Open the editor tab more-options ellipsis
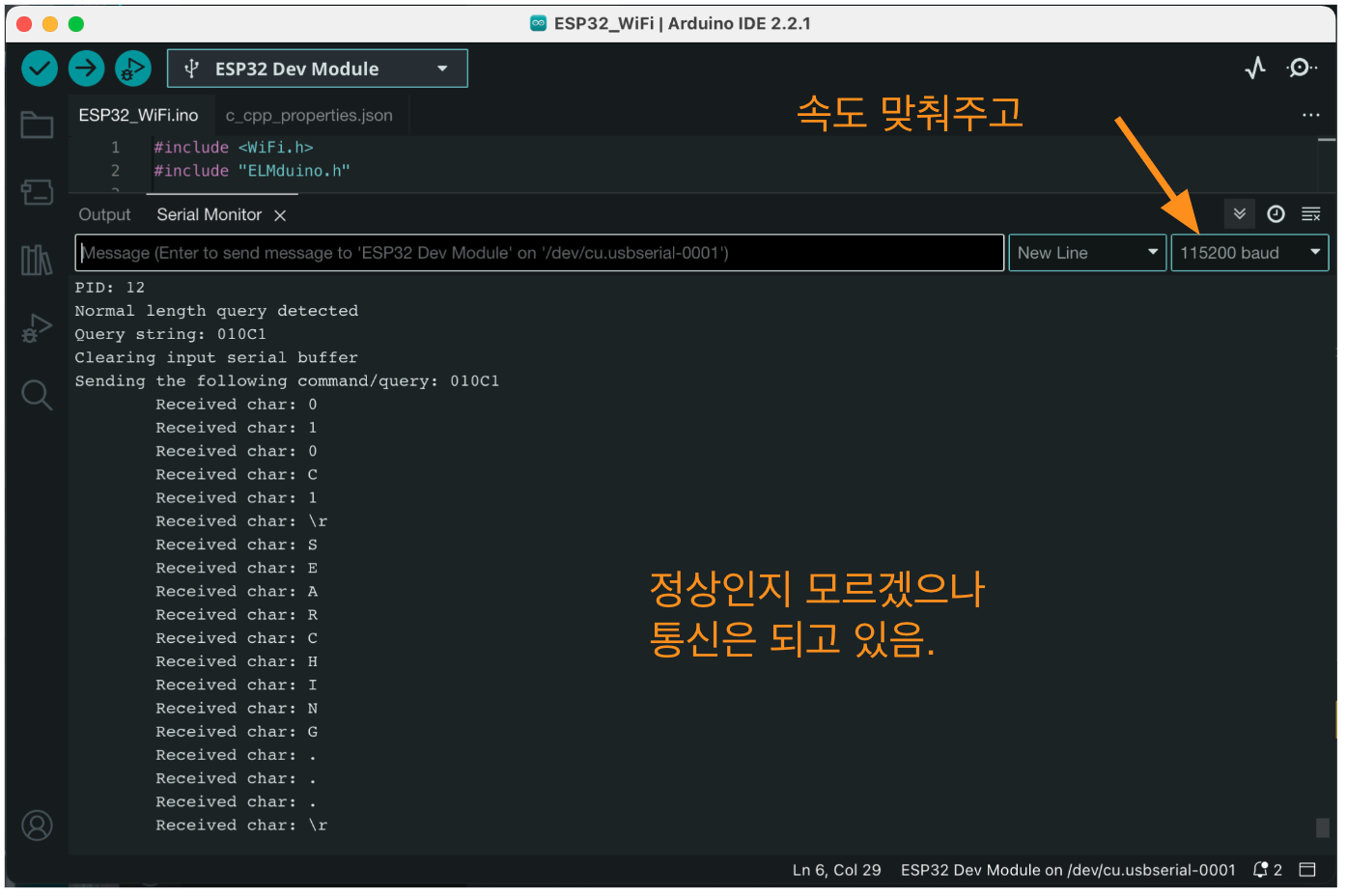 (1310, 115)
